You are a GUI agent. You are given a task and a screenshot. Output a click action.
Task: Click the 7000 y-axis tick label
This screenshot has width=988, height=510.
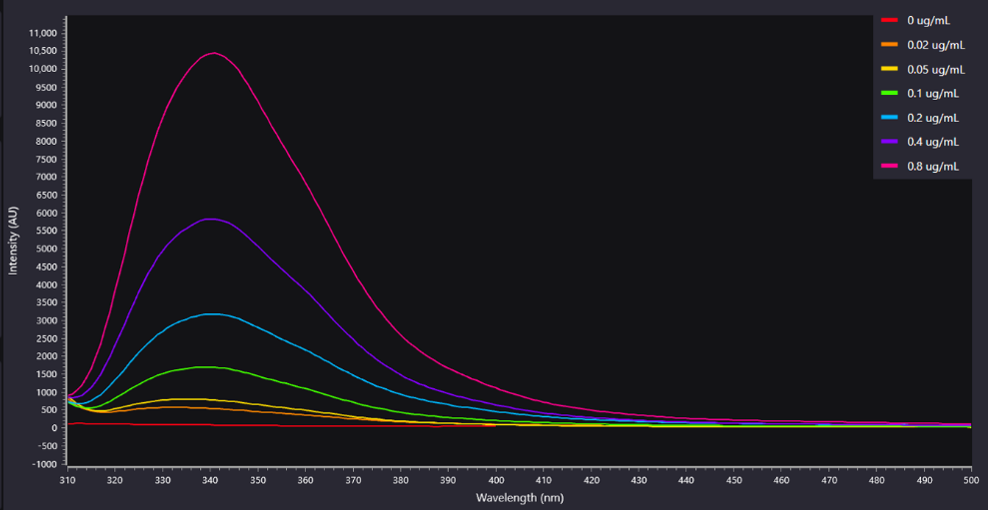pos(48,177)
